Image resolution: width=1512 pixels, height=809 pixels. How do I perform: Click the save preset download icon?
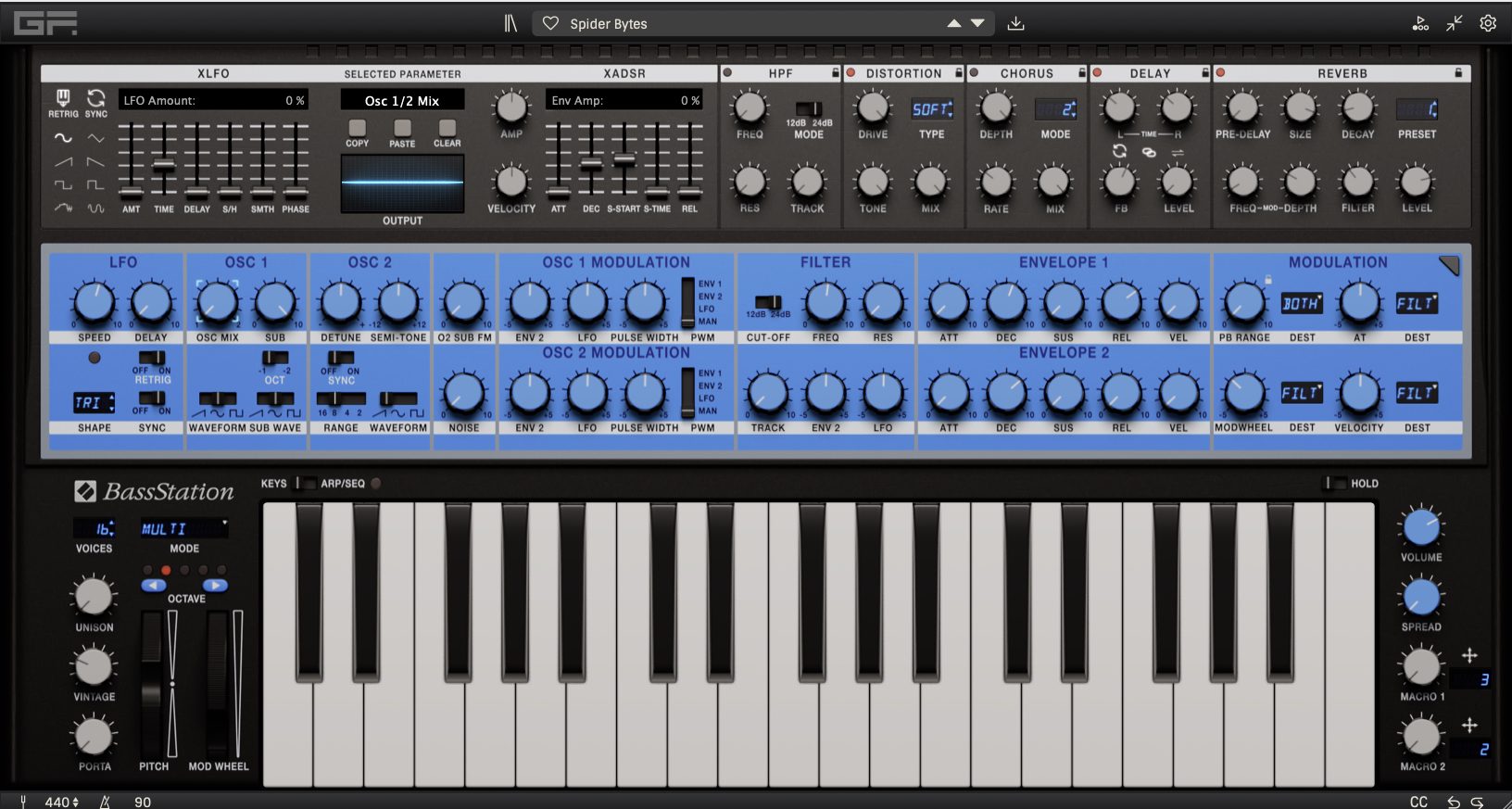[1015, 23]
